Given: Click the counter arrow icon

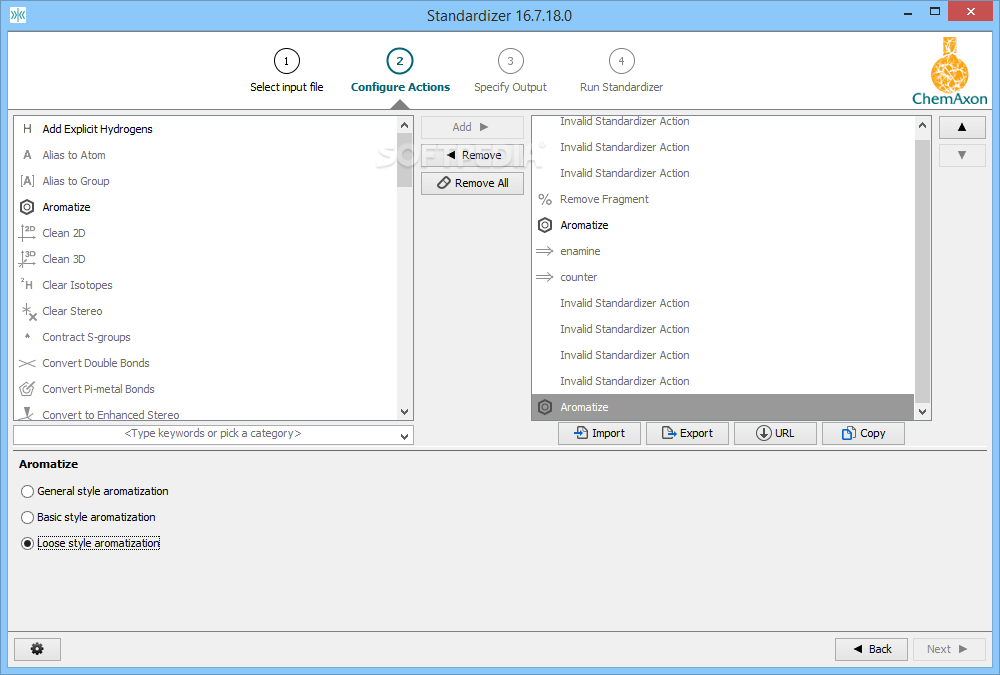Looking at the screenshot, I should point(544,277).
